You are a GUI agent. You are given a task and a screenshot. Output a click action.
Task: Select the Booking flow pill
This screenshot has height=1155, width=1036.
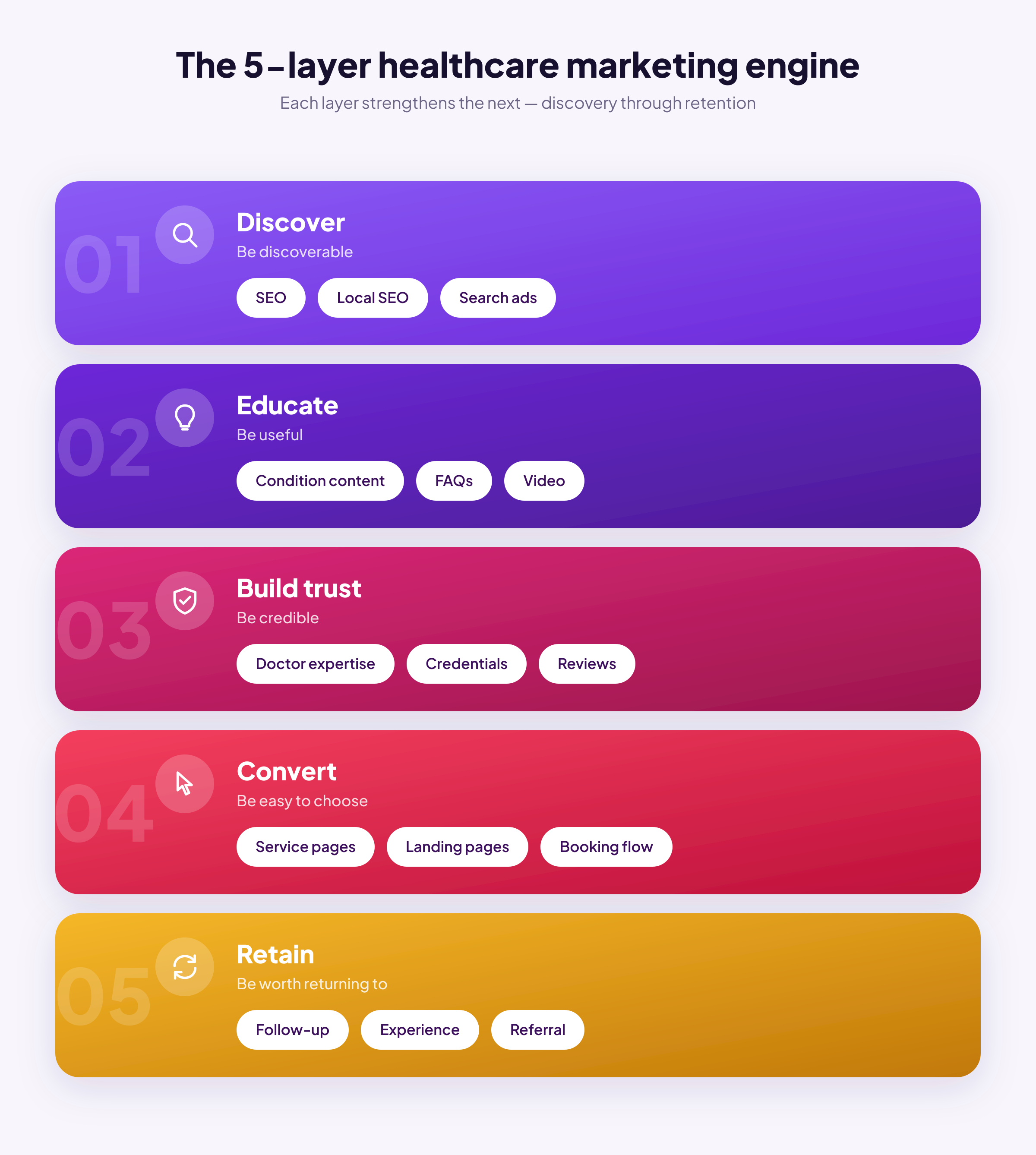(x=606, y=847)
